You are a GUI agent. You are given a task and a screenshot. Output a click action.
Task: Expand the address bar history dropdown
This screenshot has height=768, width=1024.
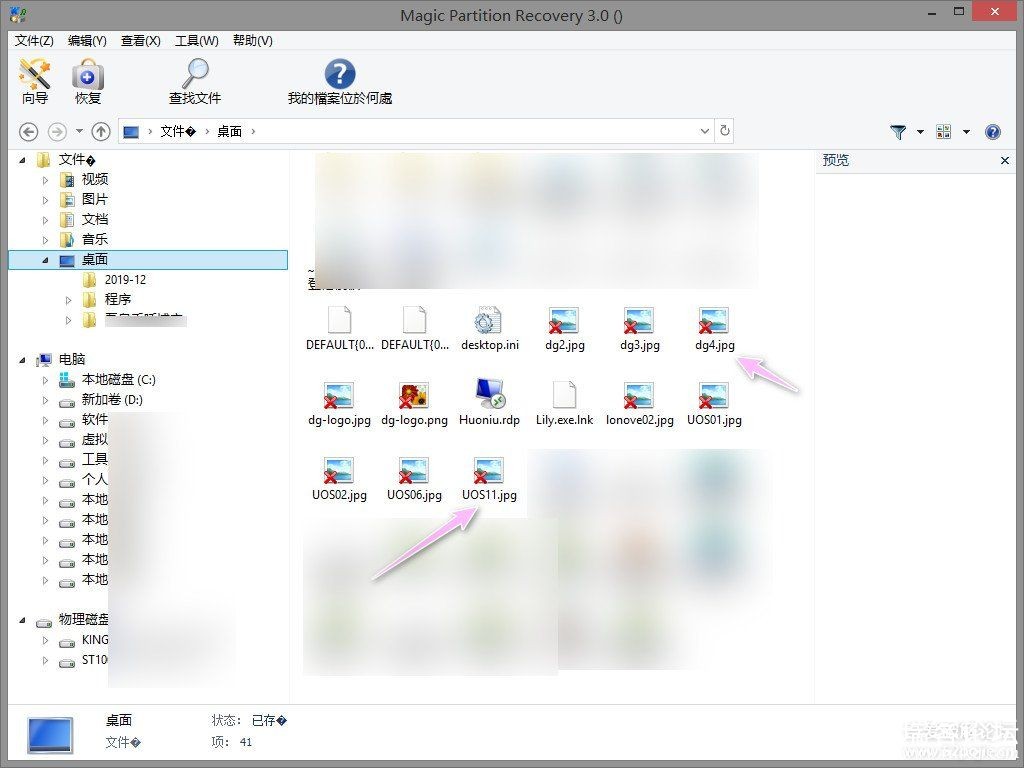point(705,131)
